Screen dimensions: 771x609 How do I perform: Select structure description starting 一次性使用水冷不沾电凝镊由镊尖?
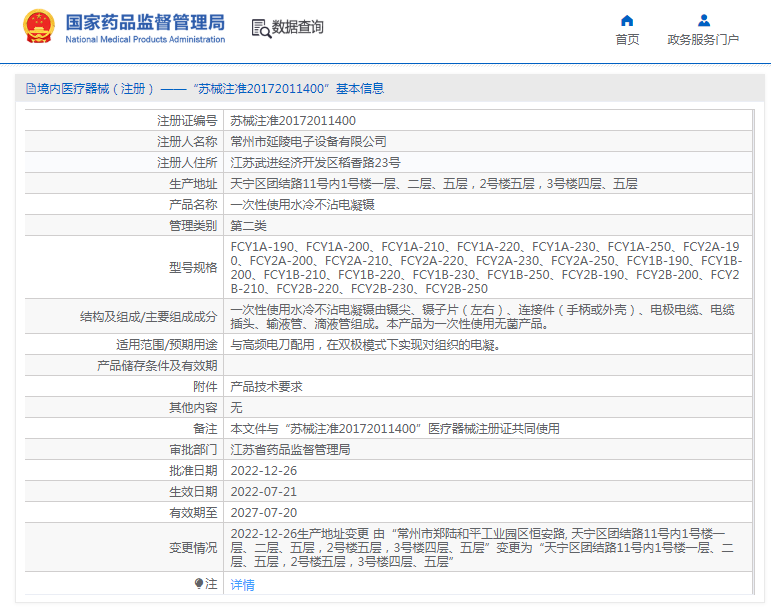click(x=482, y=317)
